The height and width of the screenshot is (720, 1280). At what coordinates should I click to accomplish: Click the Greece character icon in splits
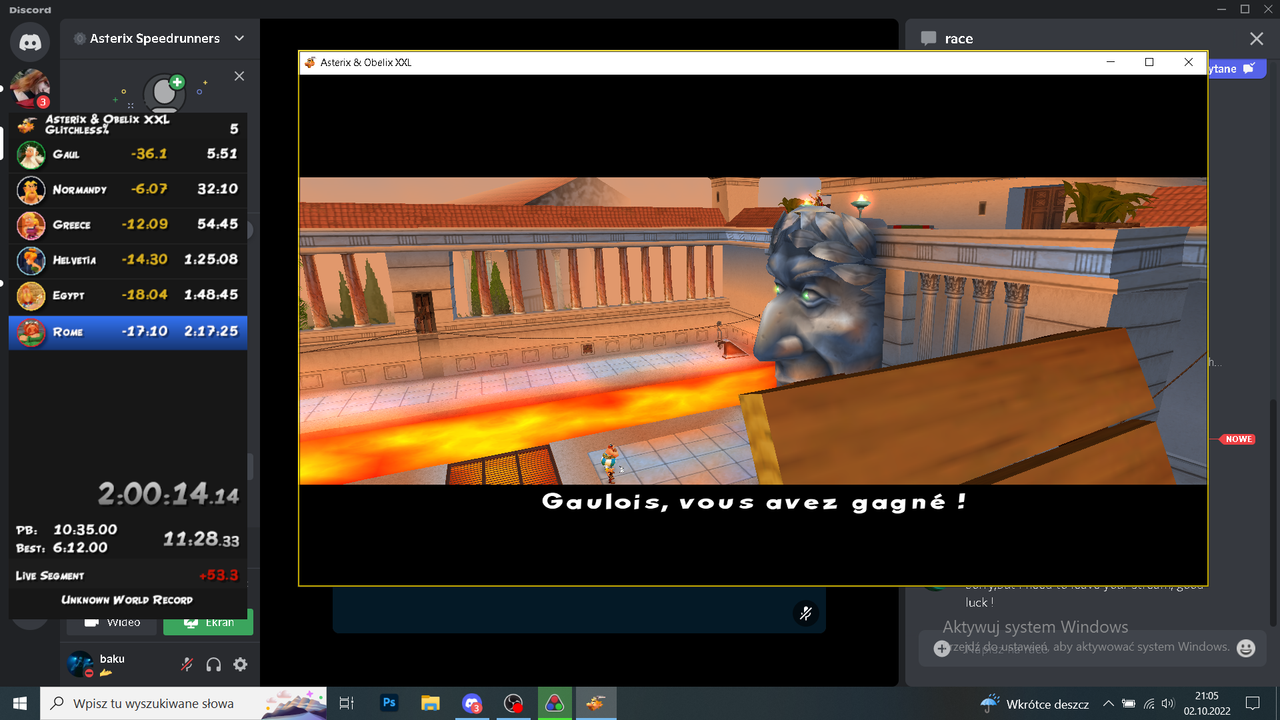(x=31, y=225)
